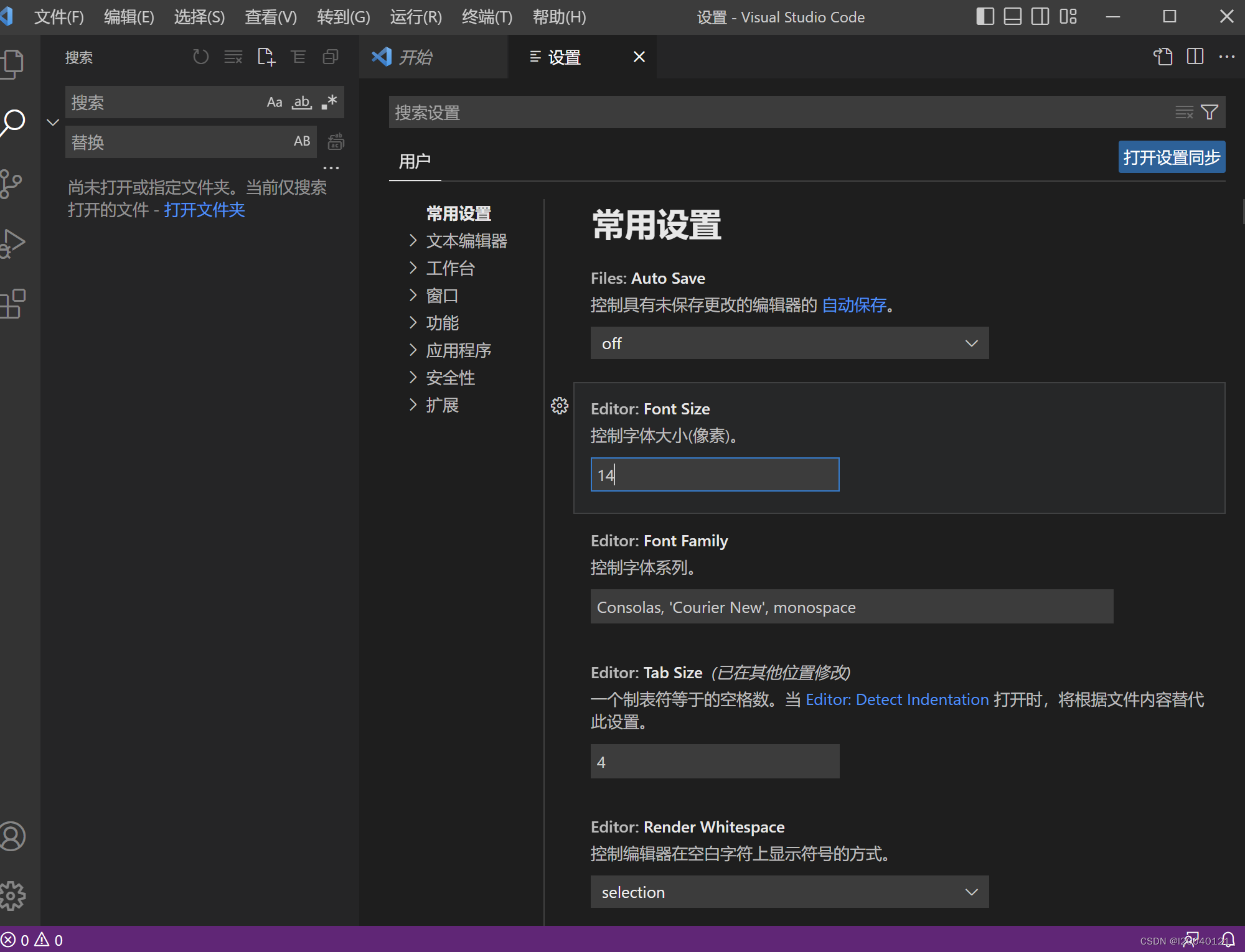This screenshot has height=952, width=1245.
Task: Open 帮助(H) menu
Action: (559, 17)
